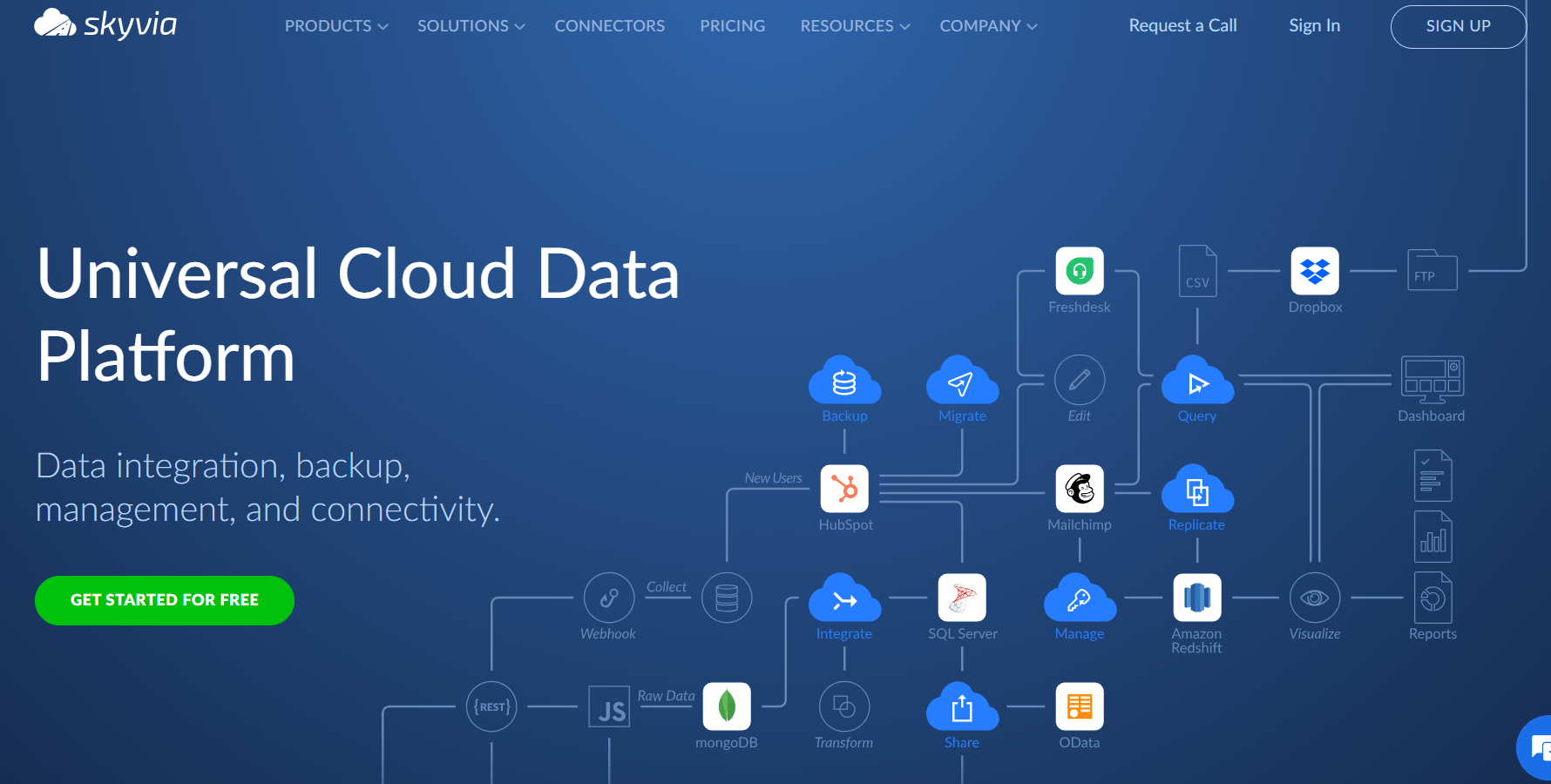Expand the Company dropdown menu
This screenshot has height=784, width=1551.
(988, 26)
